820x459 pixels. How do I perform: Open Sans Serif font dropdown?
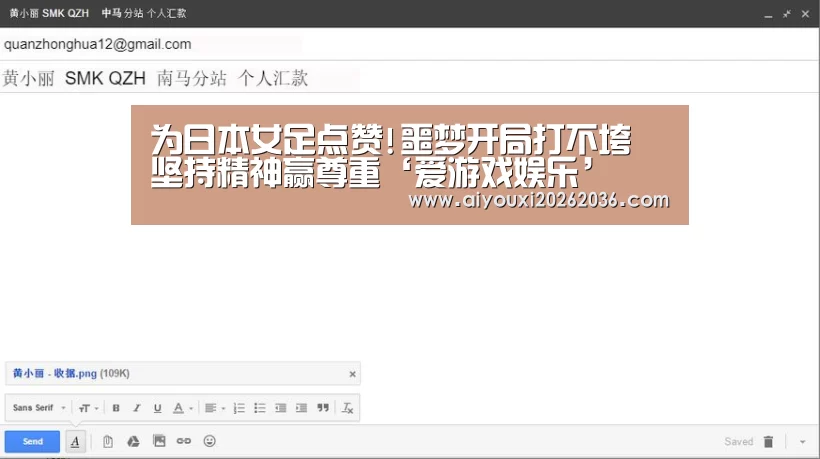39,408
